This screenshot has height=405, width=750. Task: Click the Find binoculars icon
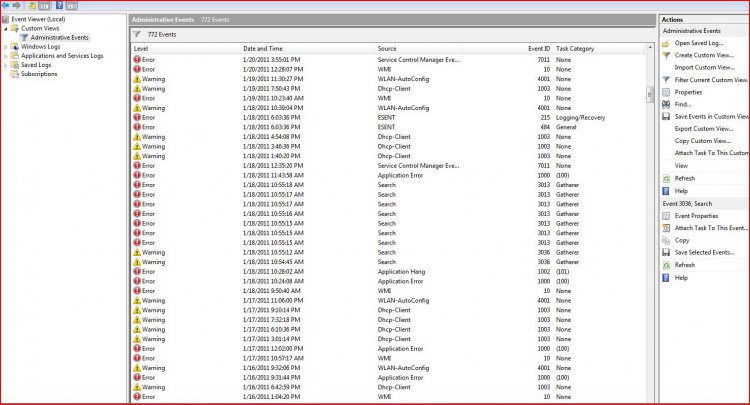(x=666, y=104)
